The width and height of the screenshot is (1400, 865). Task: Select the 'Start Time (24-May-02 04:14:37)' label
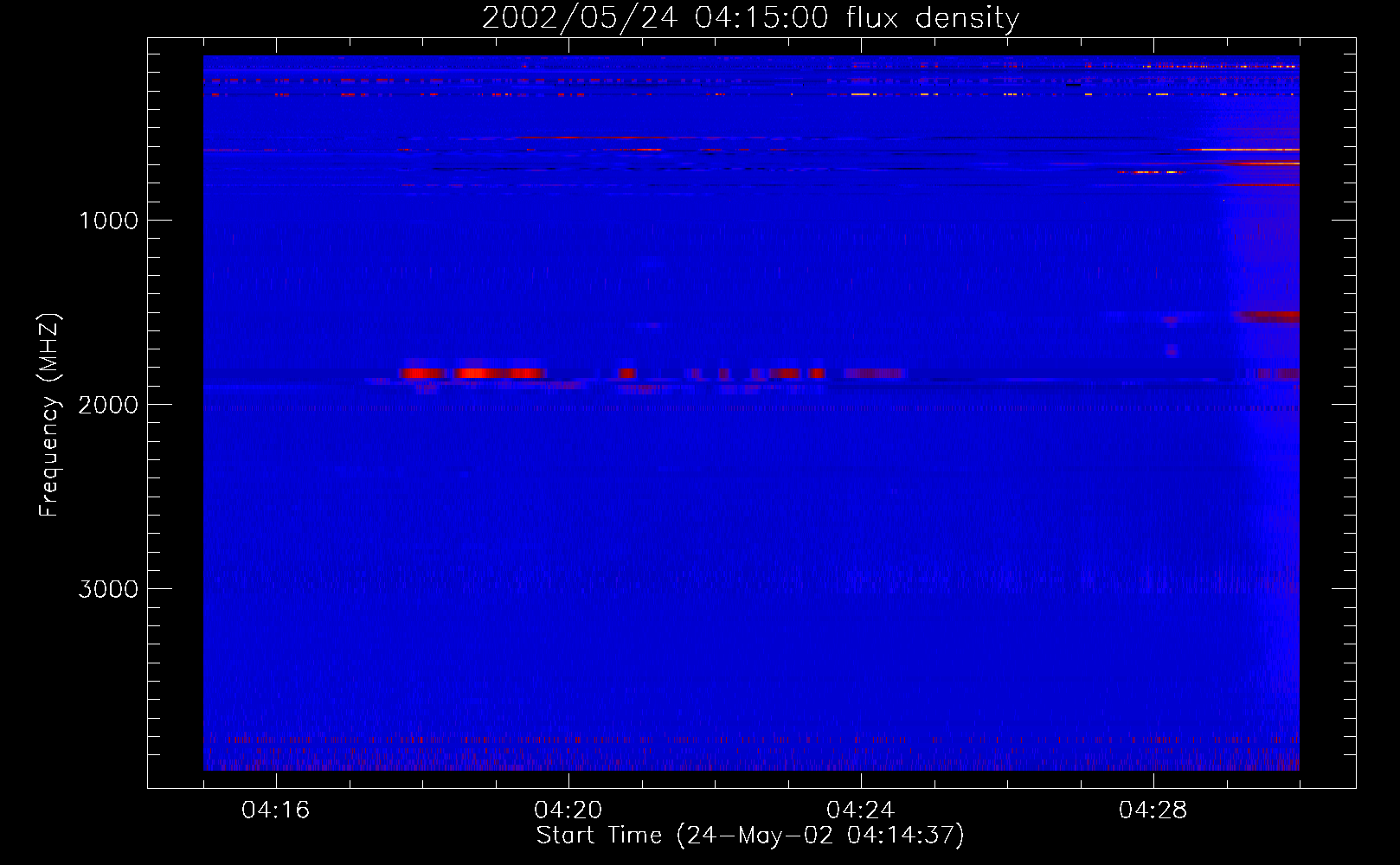[x=750, y=836]
